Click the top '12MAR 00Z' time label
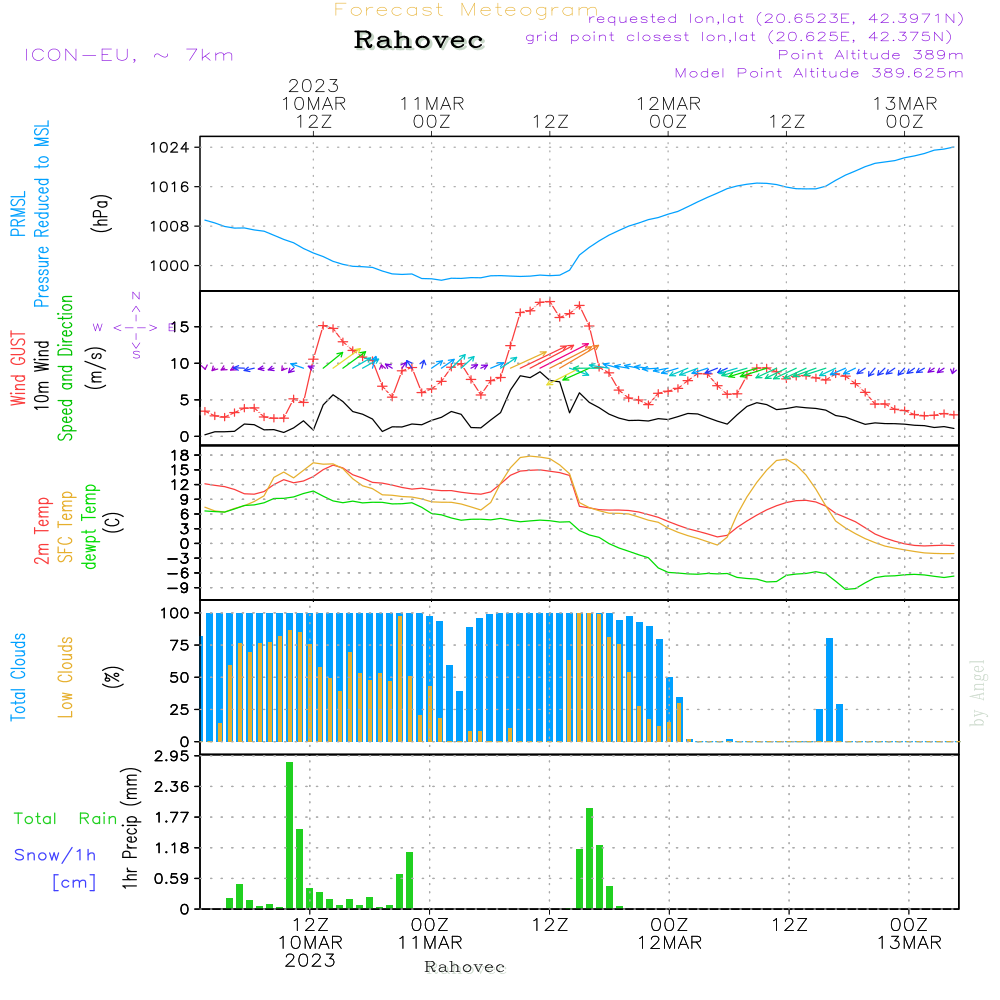The image size is (1000, 1000). (668, 113)
